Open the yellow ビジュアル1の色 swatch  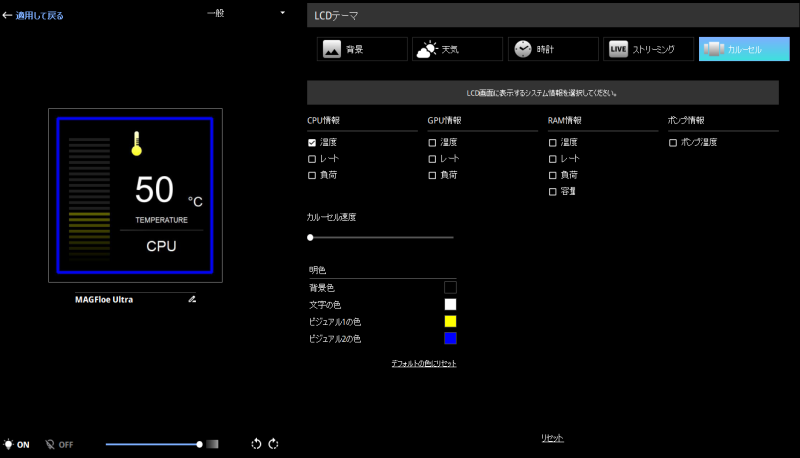pyautogui.click(x=450, y=321)
